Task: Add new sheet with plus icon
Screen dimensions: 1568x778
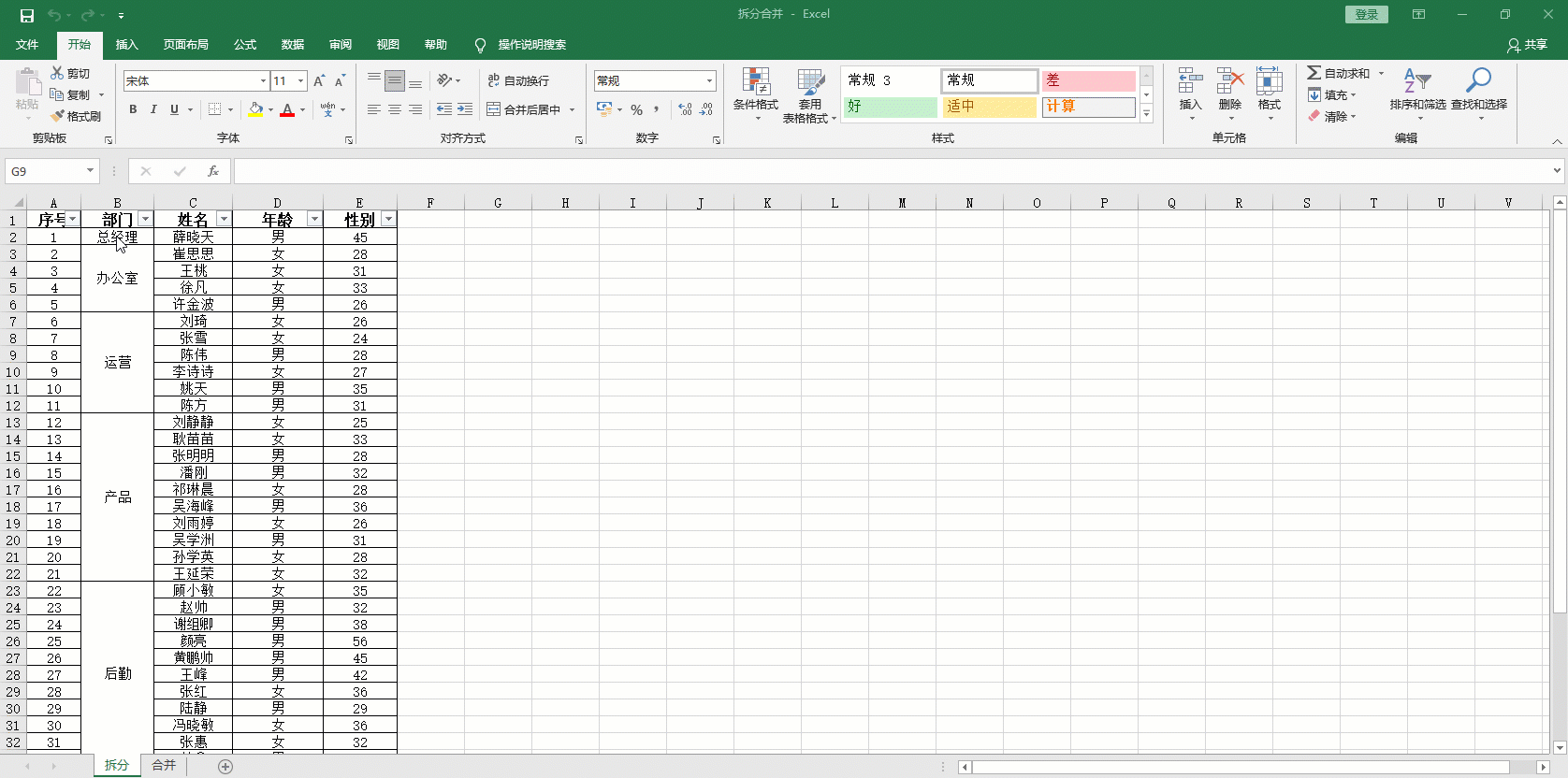Action: [225, 766]
